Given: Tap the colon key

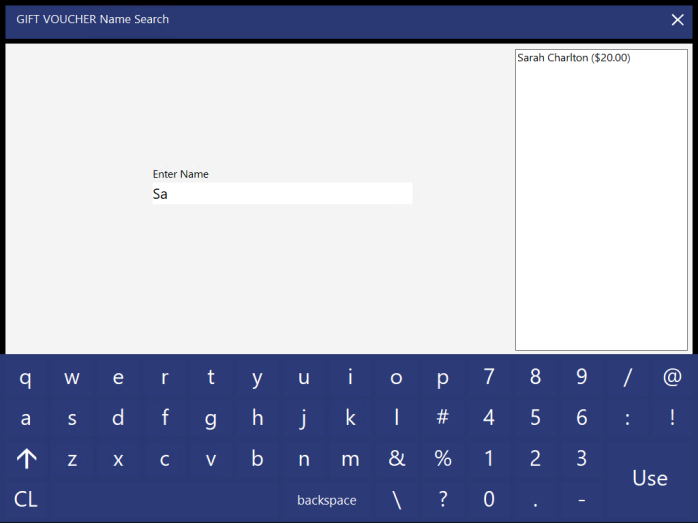Looking at the screenshot, I should (628, 418).
